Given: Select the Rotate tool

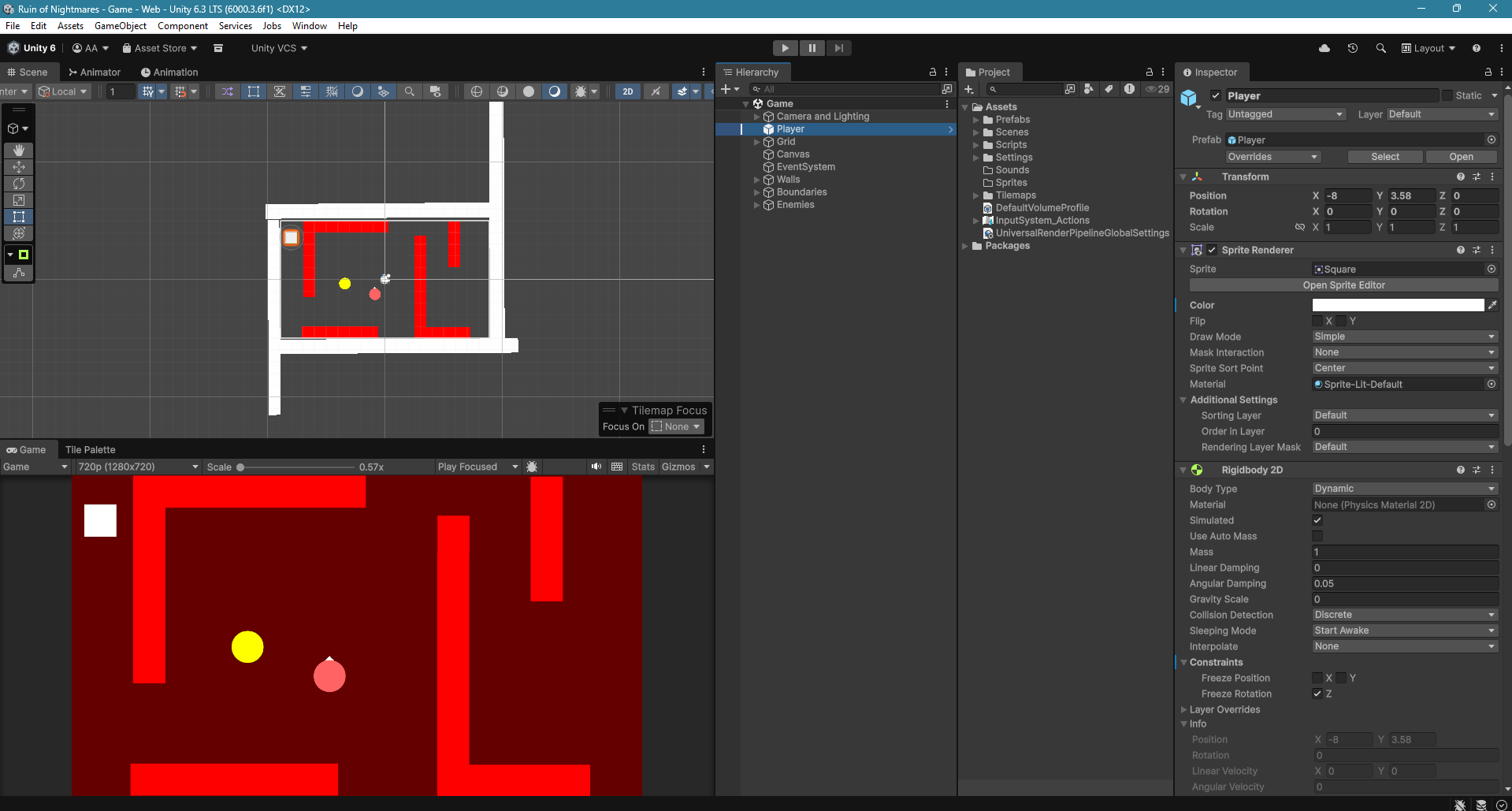Looking at the screenshot, I should (x=18, y=184).
